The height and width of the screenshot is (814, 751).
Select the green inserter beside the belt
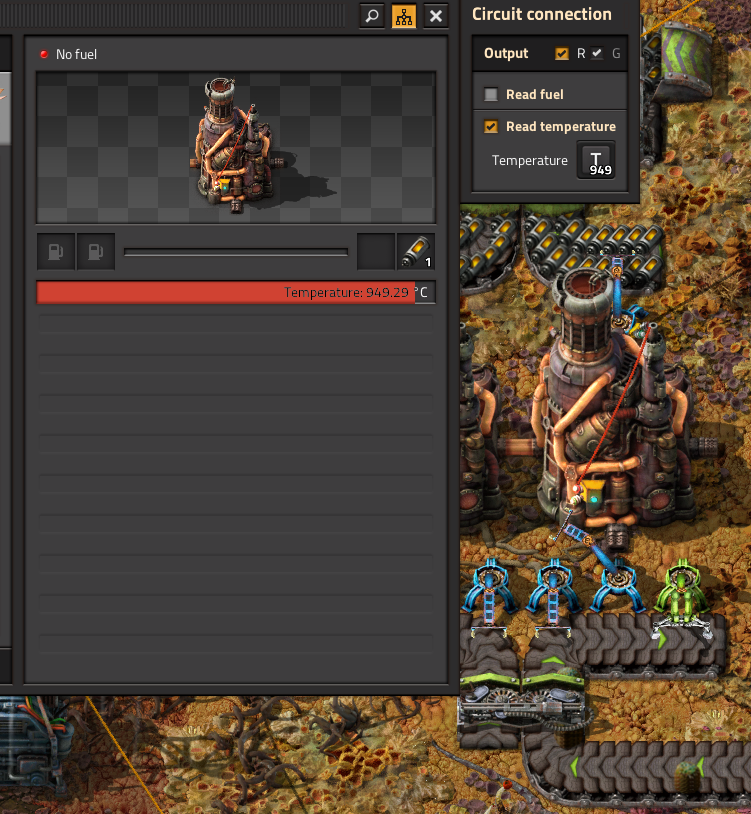(x=680, y=597)
